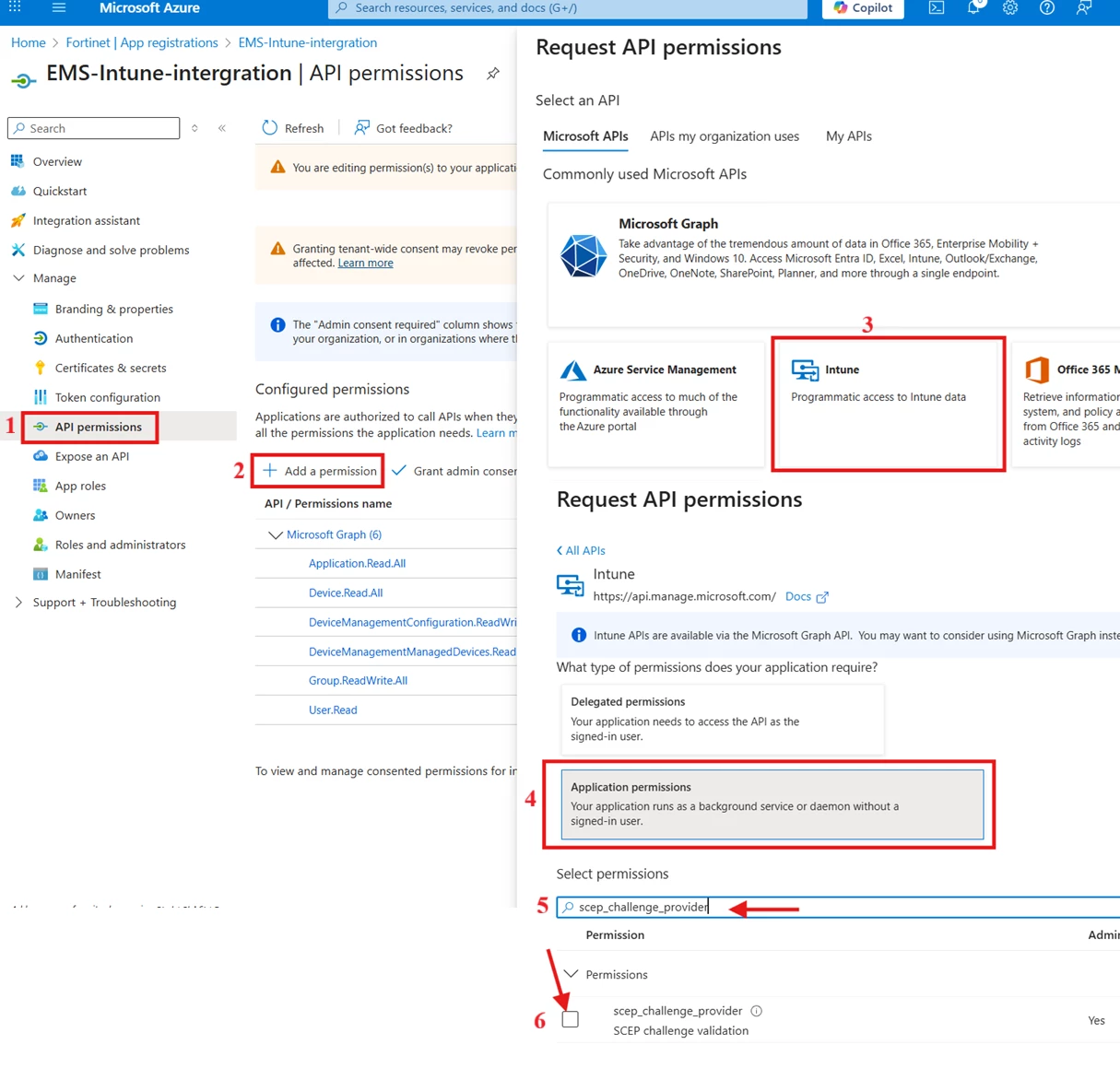Select the Intune API card

889,404
